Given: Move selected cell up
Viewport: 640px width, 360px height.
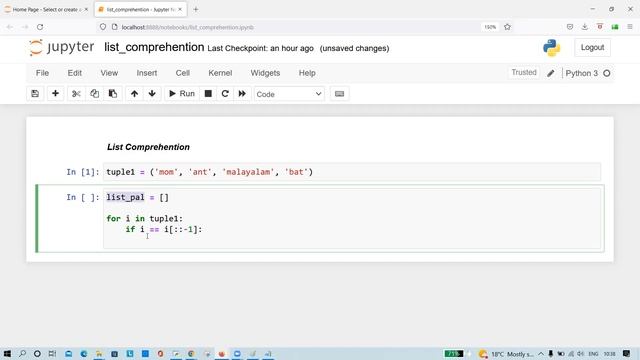Looking at the screenshot, I should click(134, 94).
